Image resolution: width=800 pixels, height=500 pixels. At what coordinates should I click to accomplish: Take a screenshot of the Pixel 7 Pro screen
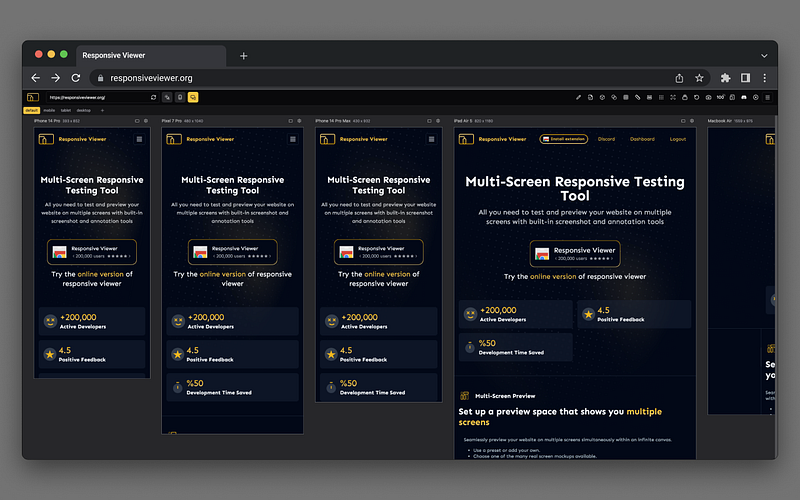click(x=290, y=121)
